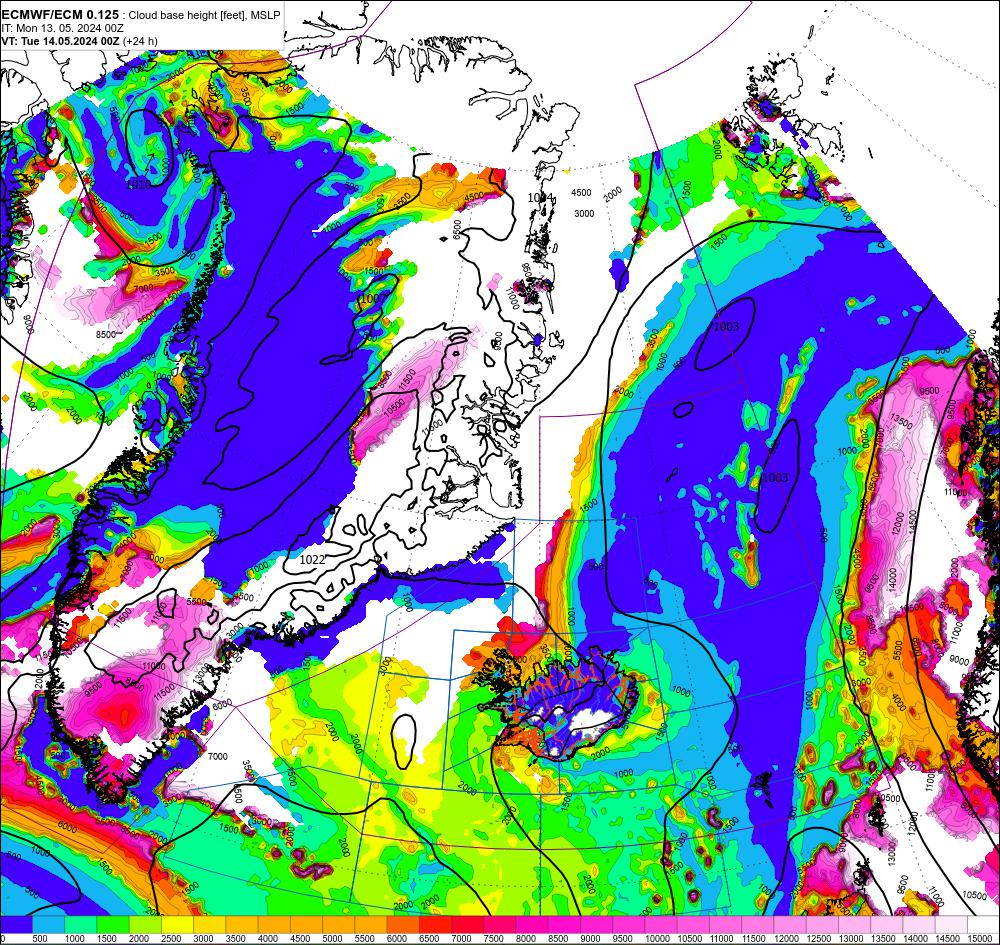Screen dimensions: 1000x945
Task: Click the 10000 tick label on the color scale
Action: (x=657, y=938)
